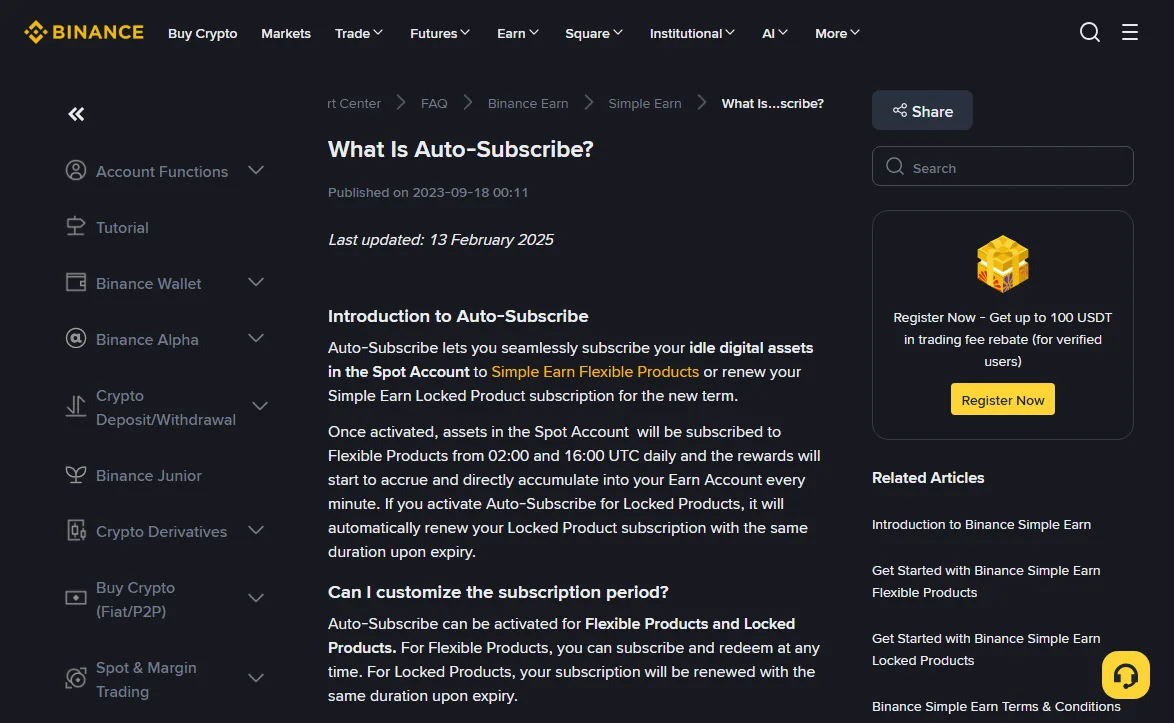Click the Register Now button
1174x723 pixels.
pos(1003,400)
